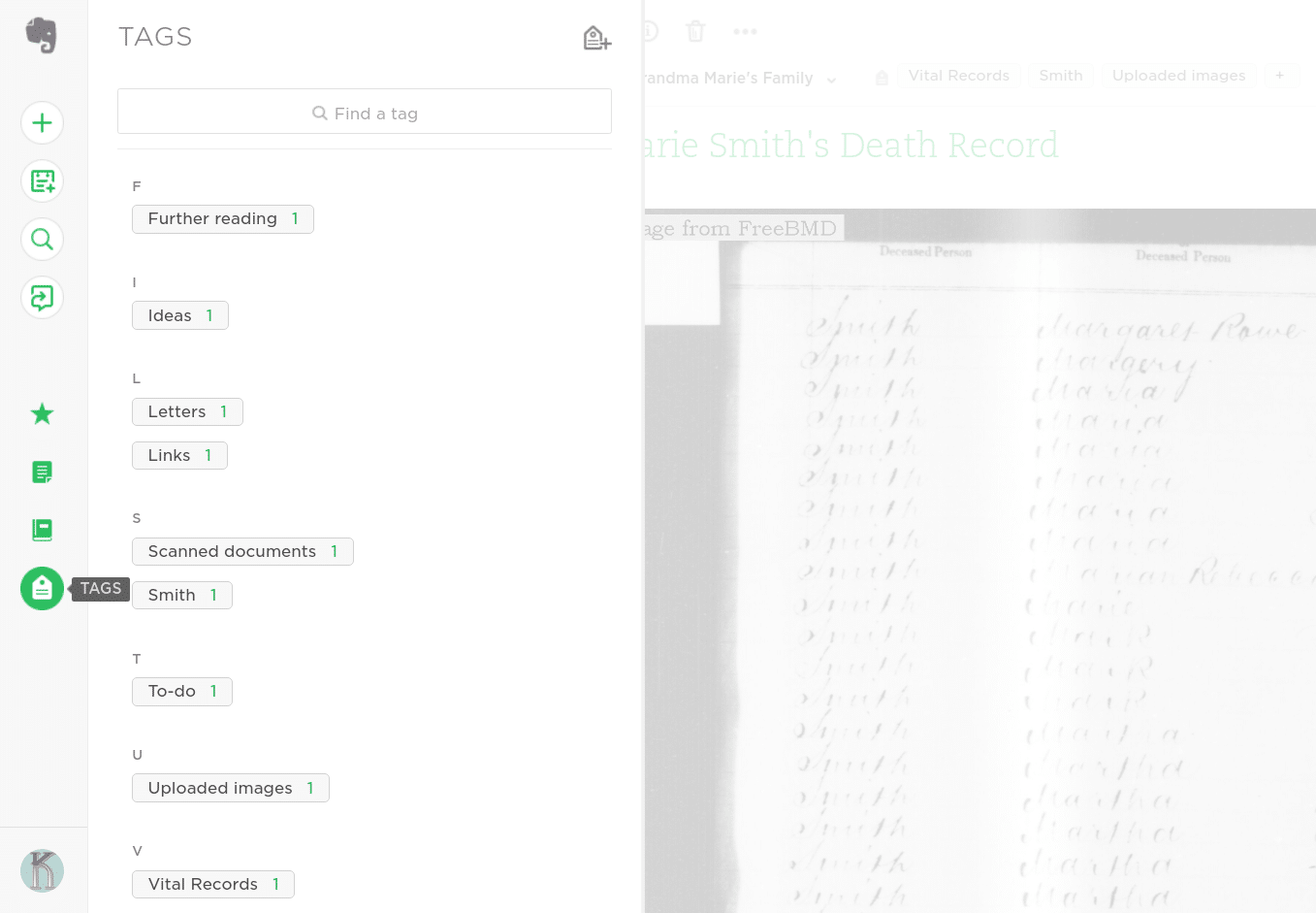Viewport: 1316px width, 913px height.
Task: Select the Smith tag in list
Action: pos(182,595)
